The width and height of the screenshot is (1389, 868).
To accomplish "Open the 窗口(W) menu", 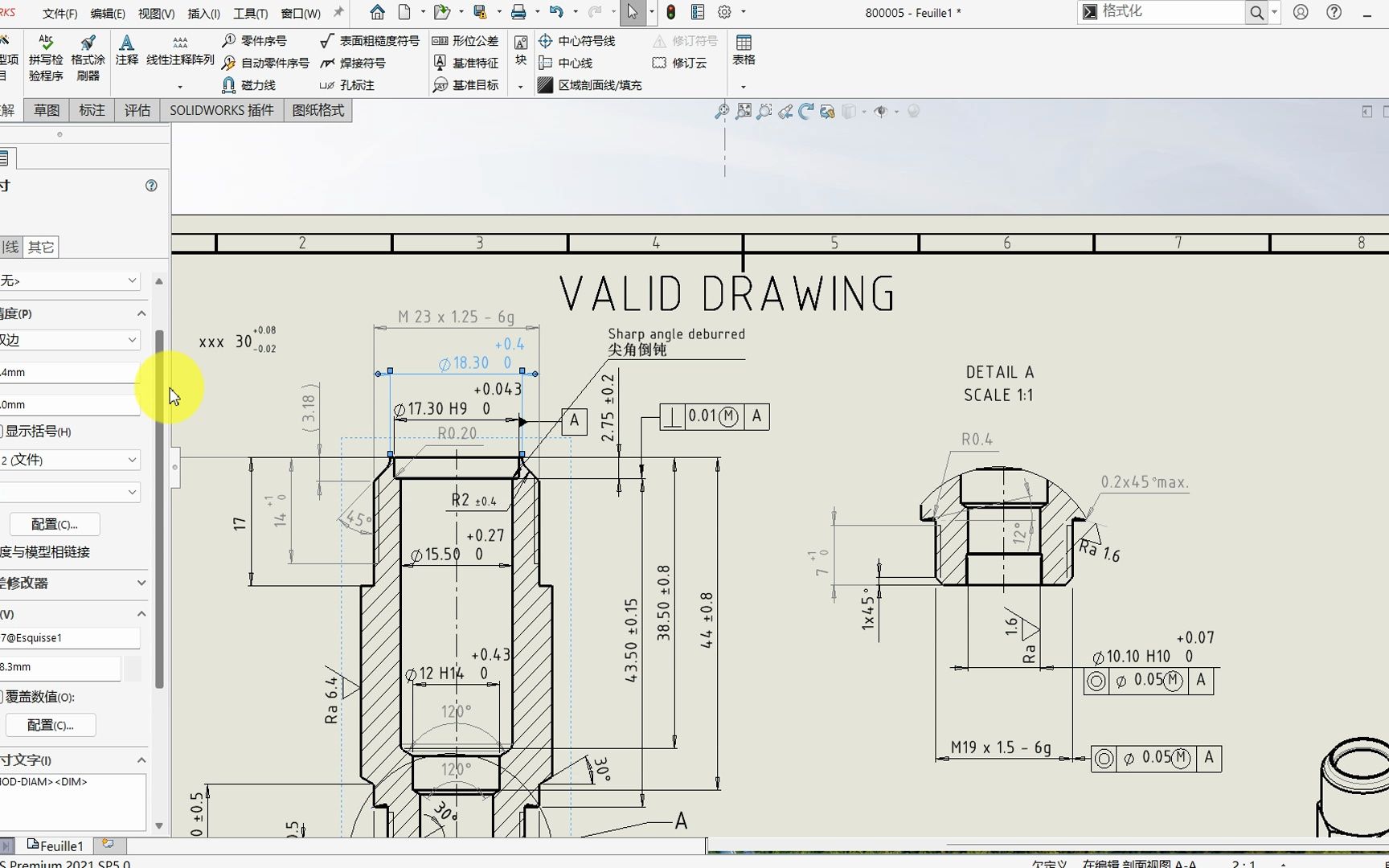I will [x=301, y=14].
